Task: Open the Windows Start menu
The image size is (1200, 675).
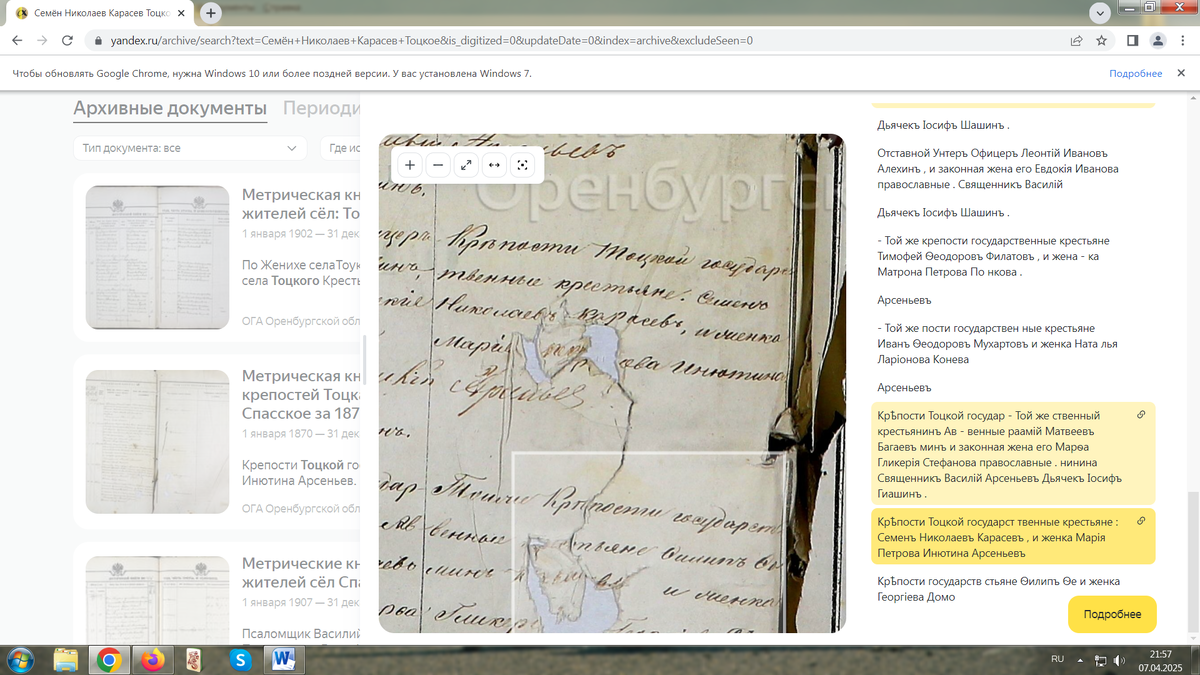Action: point(19,660)
